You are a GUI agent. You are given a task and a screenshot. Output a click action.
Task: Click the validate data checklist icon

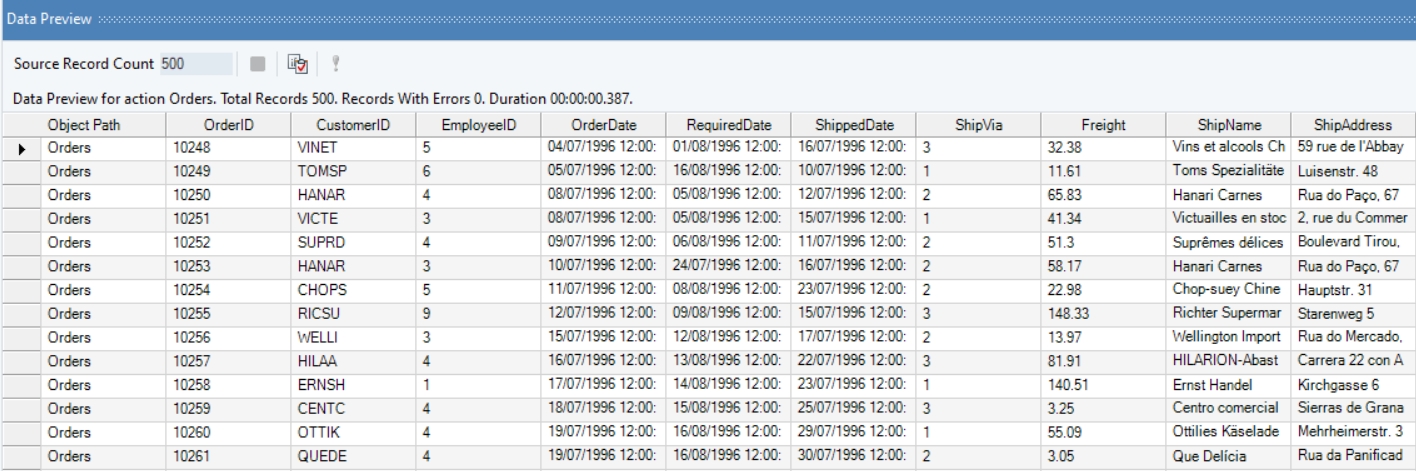(297, 64)
